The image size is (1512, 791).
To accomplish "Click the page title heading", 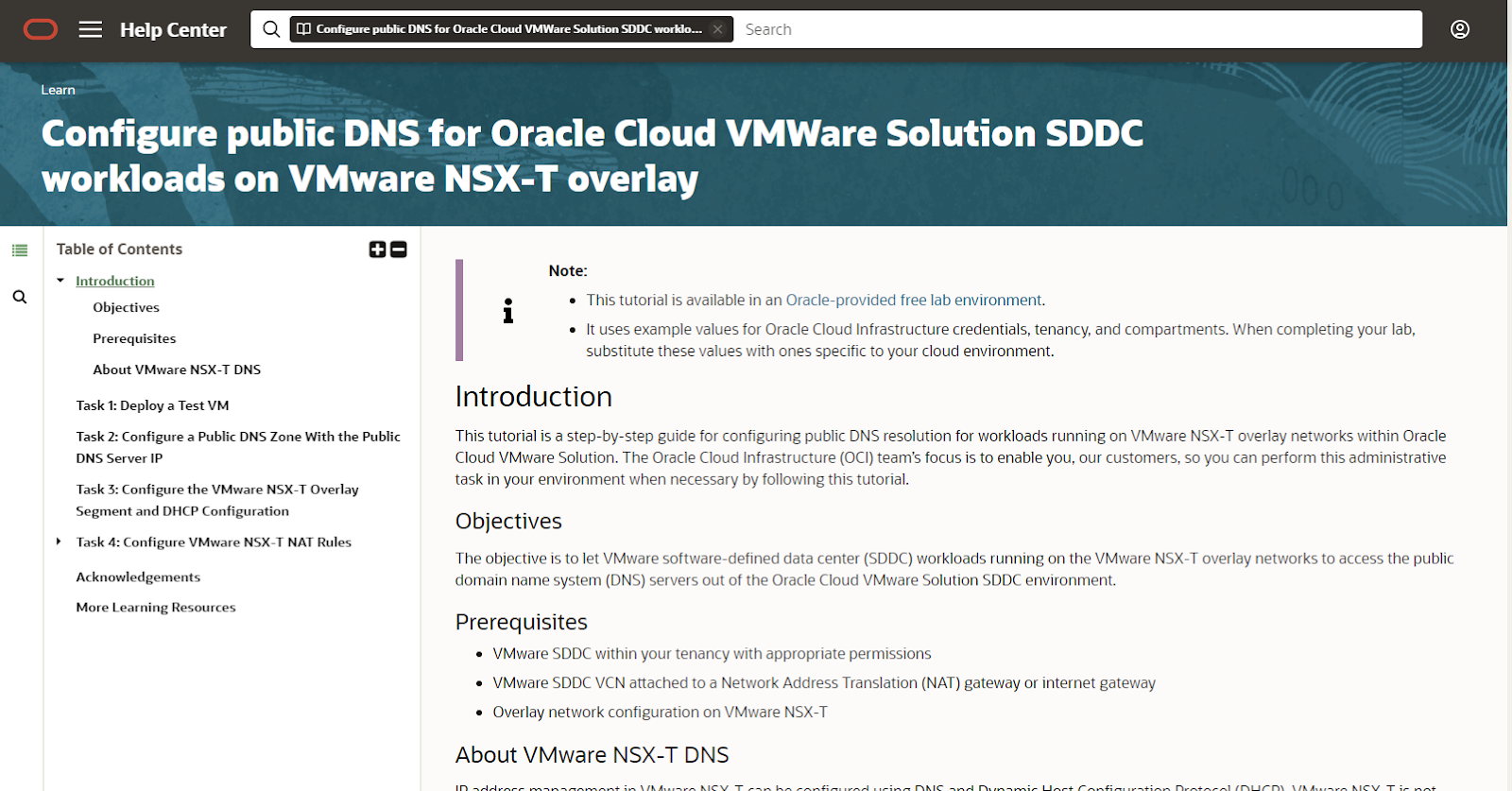I will pos(592,156).
